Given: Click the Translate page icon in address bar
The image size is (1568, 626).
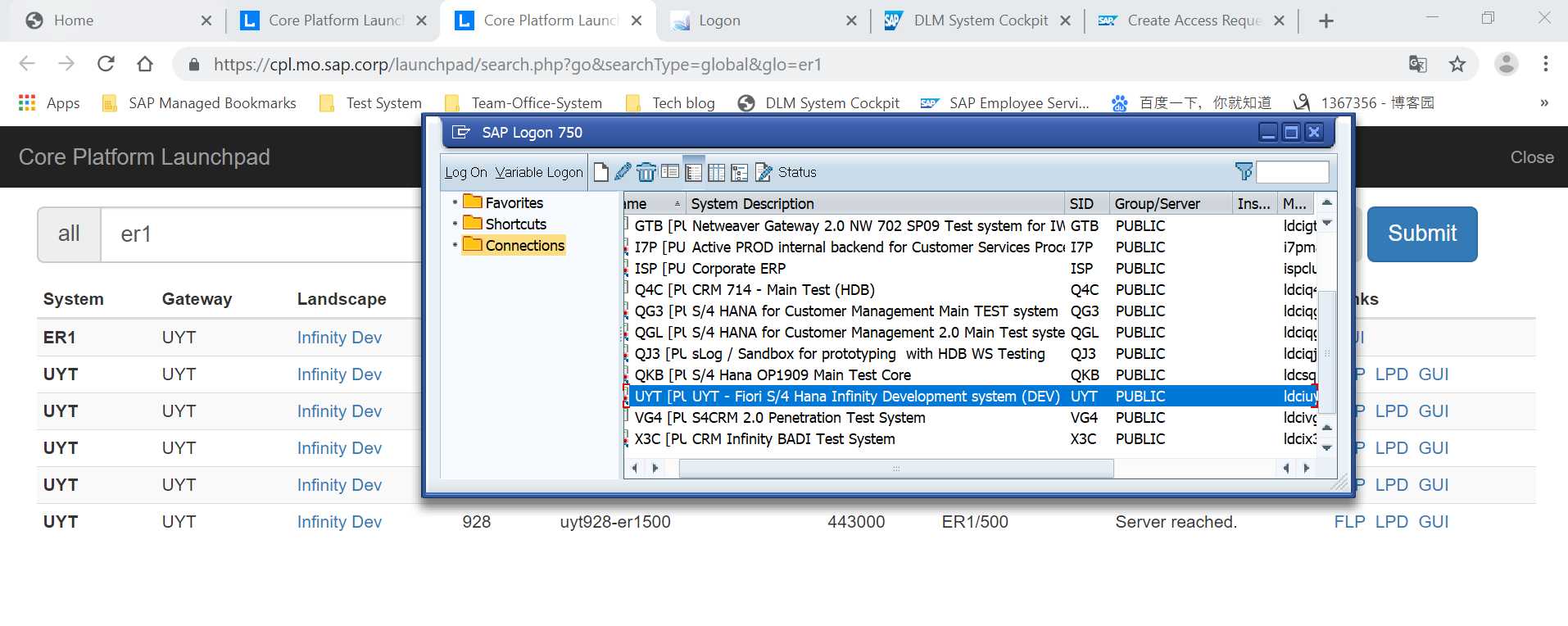Looking at the screenshot, I should click(1417, 64).
